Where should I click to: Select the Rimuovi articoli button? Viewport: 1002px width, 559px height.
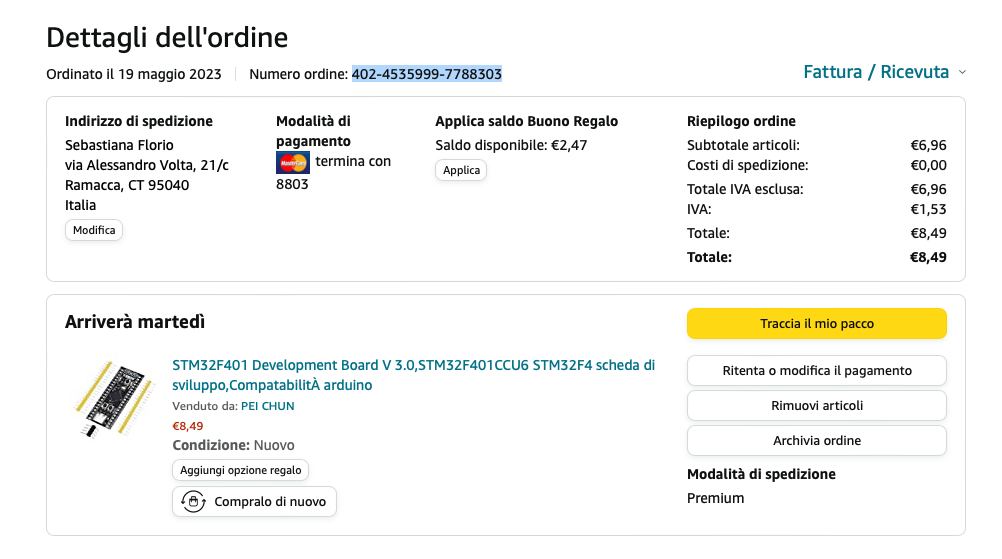click(816, 405)
